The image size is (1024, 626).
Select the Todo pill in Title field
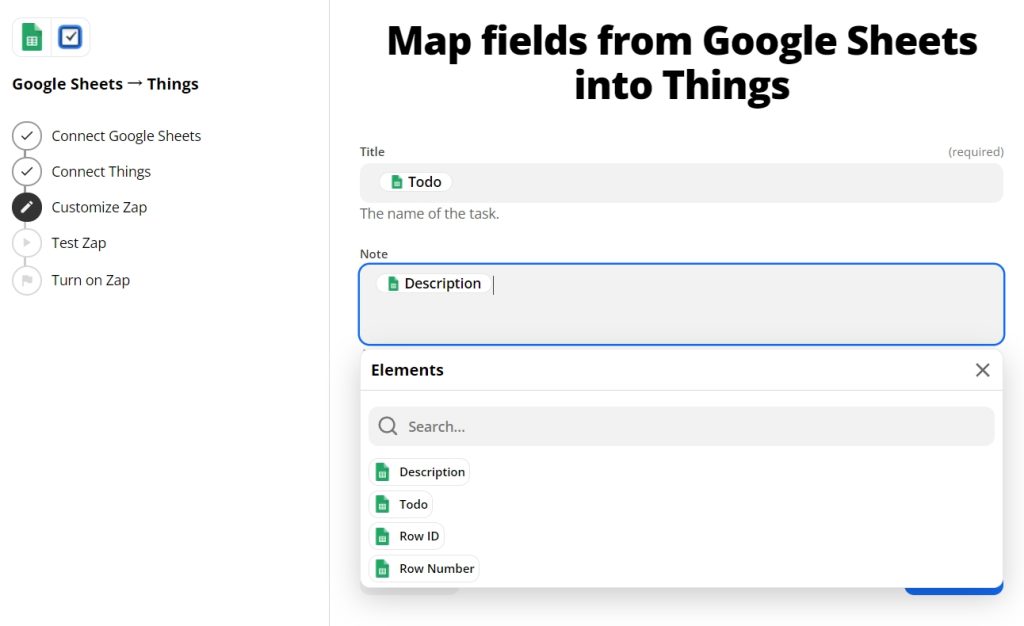415,182
